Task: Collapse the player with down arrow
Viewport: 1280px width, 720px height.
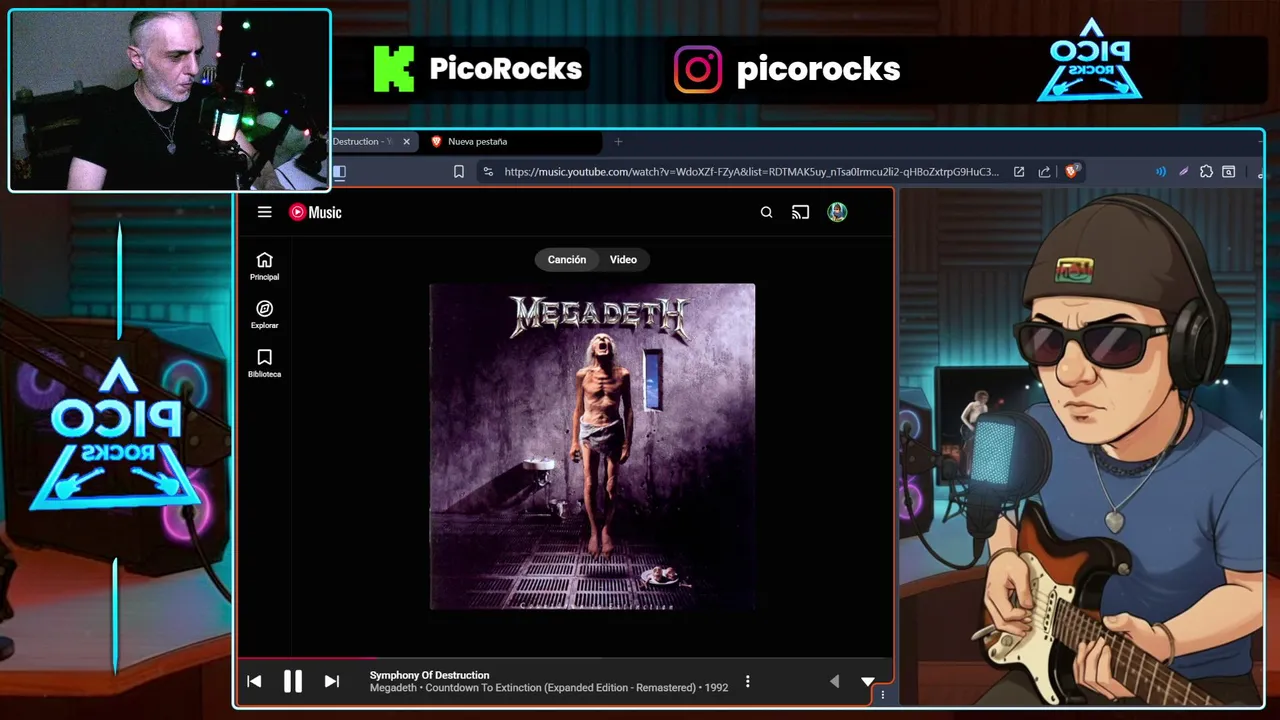Action: (x=867, y=681)
